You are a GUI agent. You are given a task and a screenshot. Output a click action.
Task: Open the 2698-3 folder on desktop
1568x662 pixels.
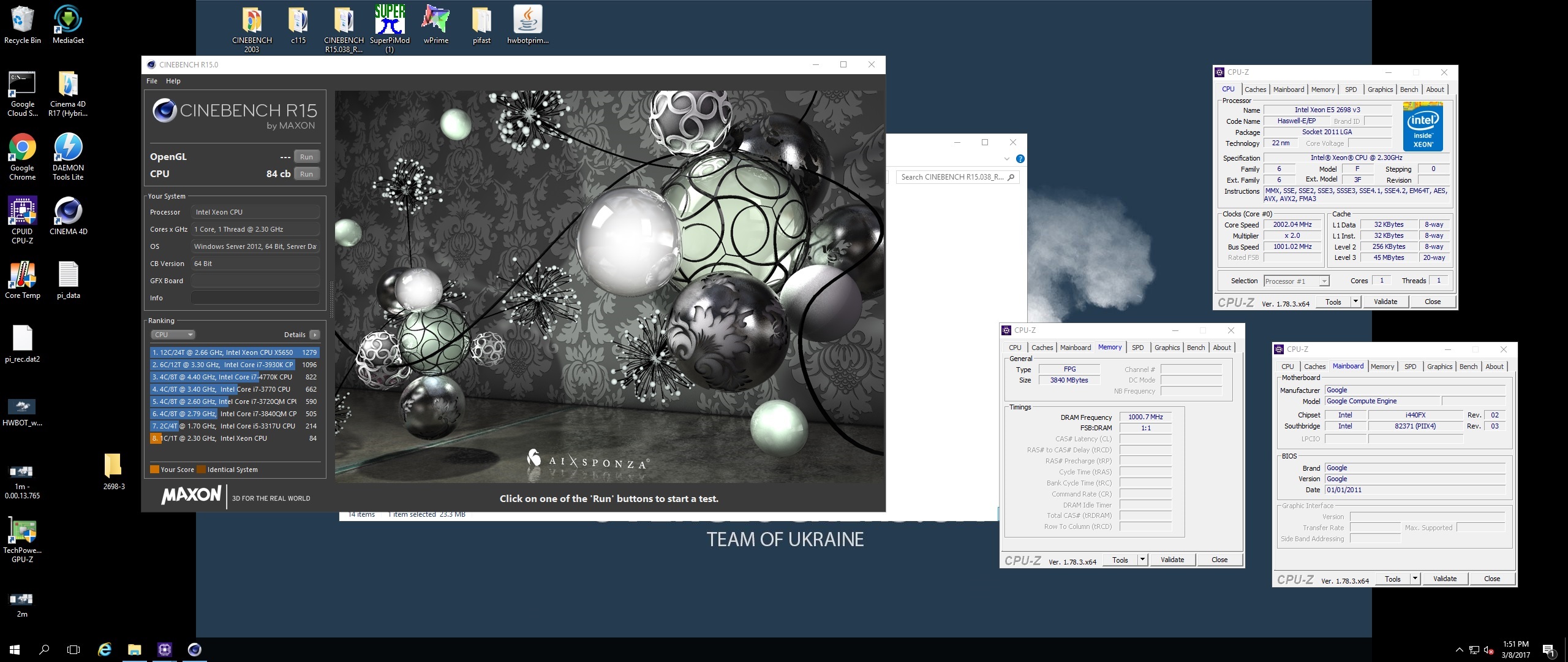point(114,472)
